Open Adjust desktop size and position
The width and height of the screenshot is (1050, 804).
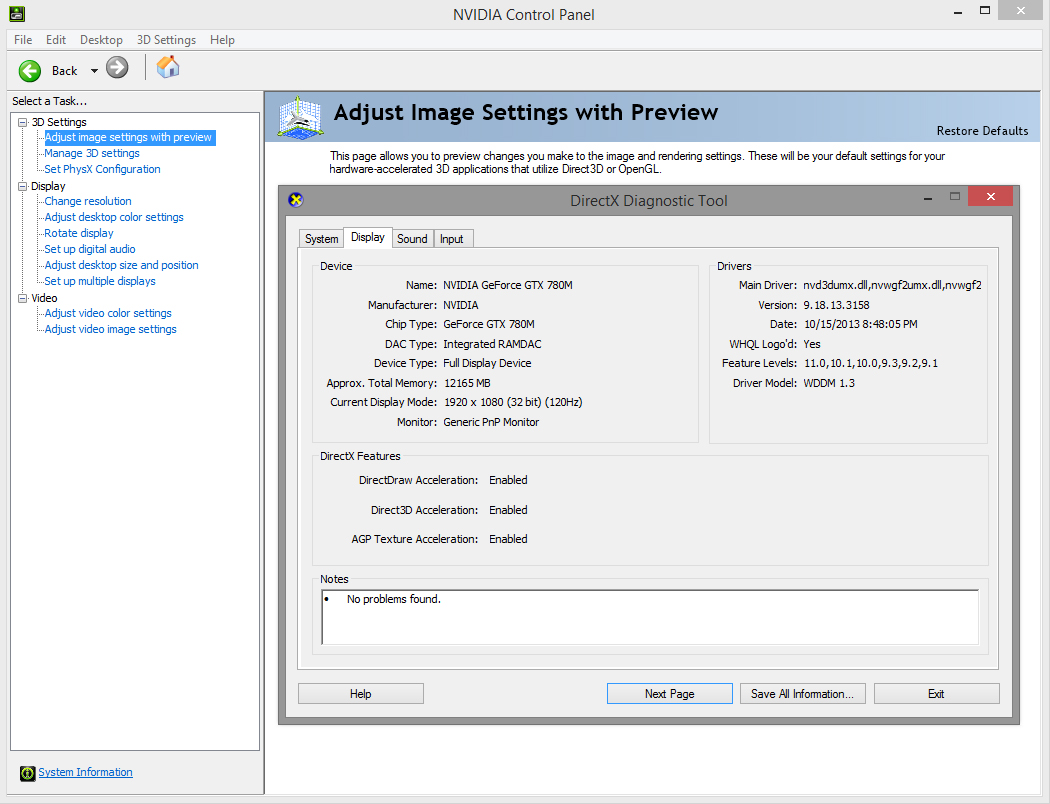point(121,265)
